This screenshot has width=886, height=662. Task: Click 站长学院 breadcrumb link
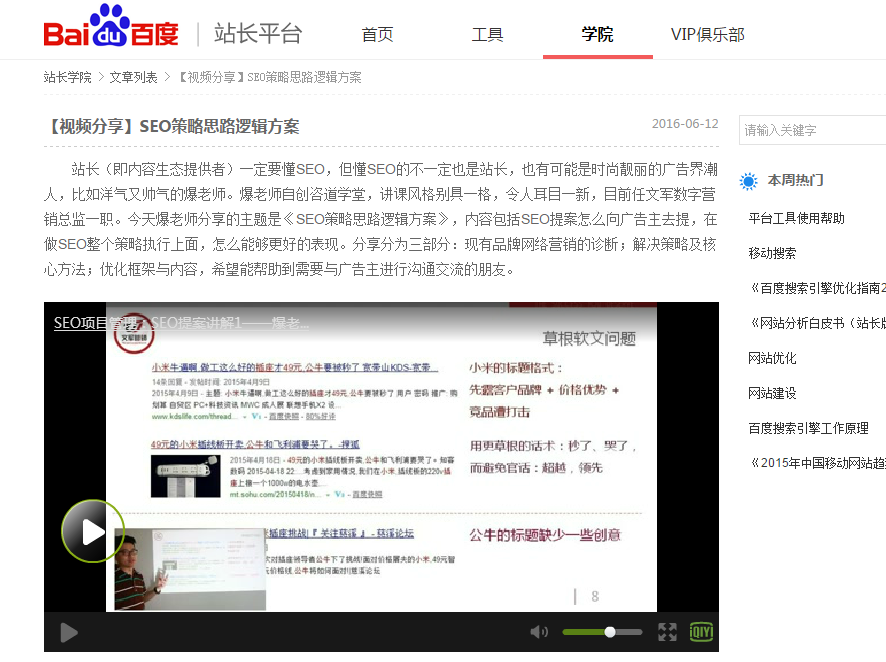(x=67, y=77)
